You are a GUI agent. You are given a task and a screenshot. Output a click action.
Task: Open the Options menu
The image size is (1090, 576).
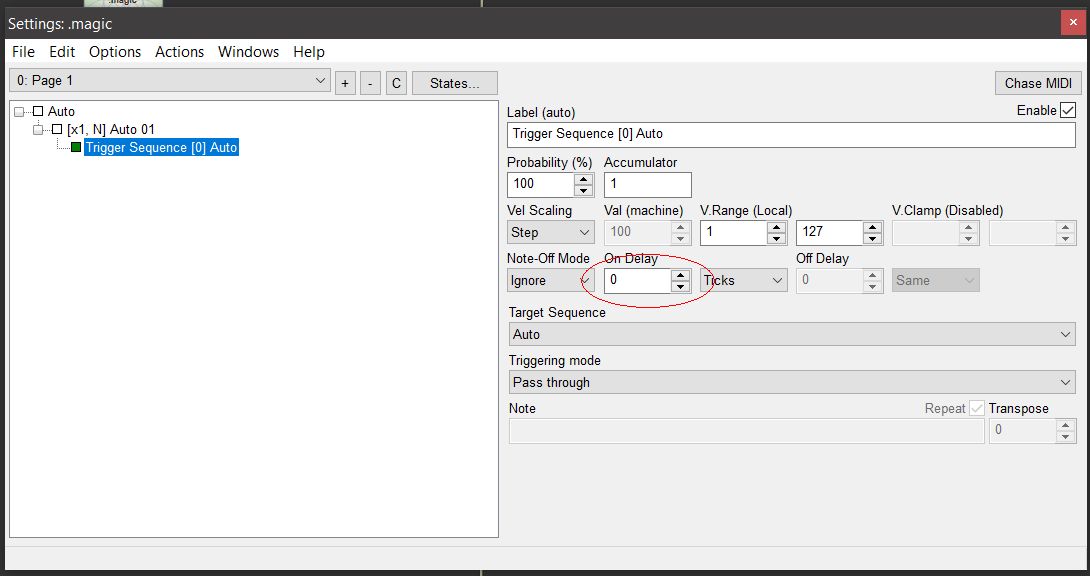115,52
